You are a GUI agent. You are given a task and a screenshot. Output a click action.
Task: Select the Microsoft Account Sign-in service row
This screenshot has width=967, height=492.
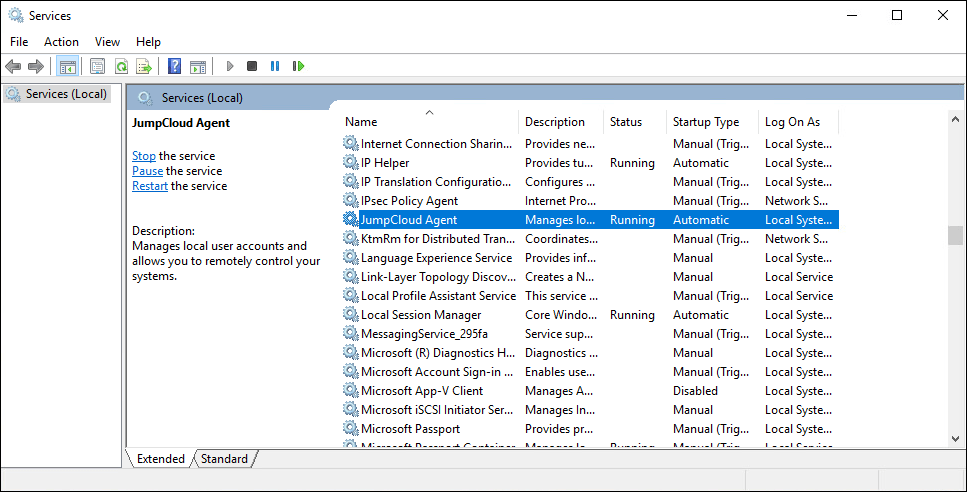(590, 372)
